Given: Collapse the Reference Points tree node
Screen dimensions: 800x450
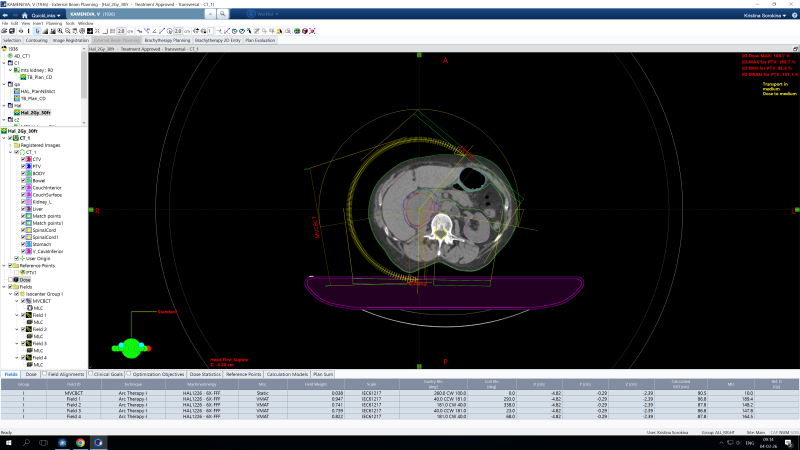Looking at the screenshot, I should coord(4,265).
